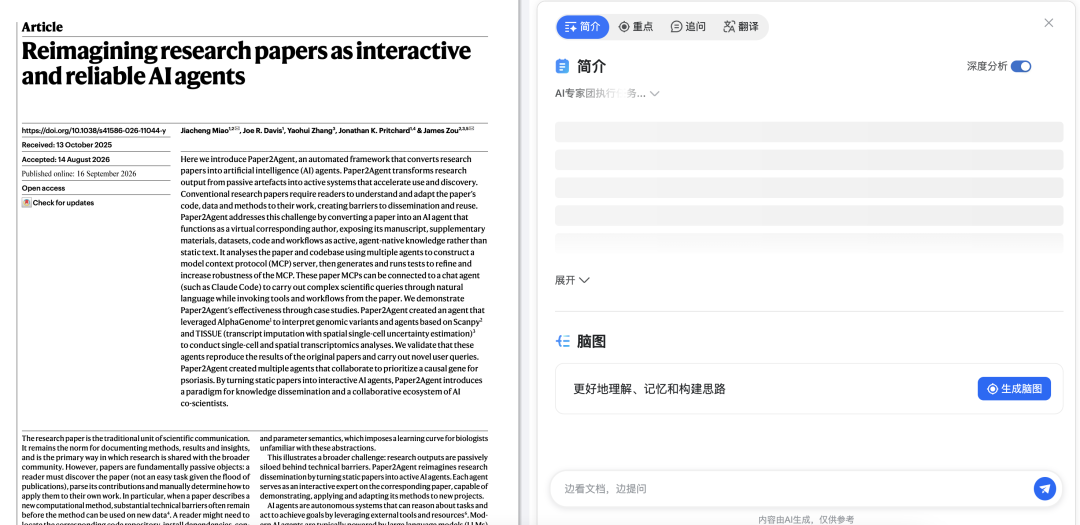The width and height of the screenshot is (1080, 525).
Task: Click author name Joe R. Davis
Action: pyautogui.click(x=261, y=130)
